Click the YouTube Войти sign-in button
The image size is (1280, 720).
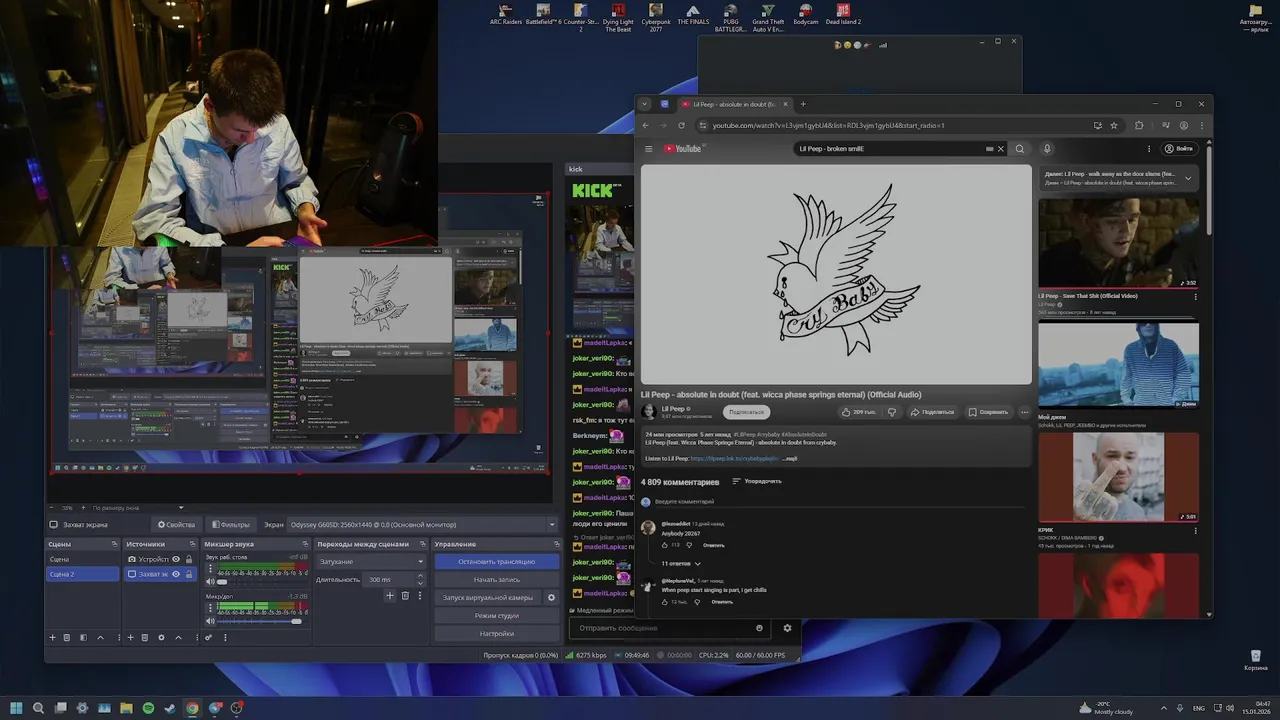point(1178,149)
